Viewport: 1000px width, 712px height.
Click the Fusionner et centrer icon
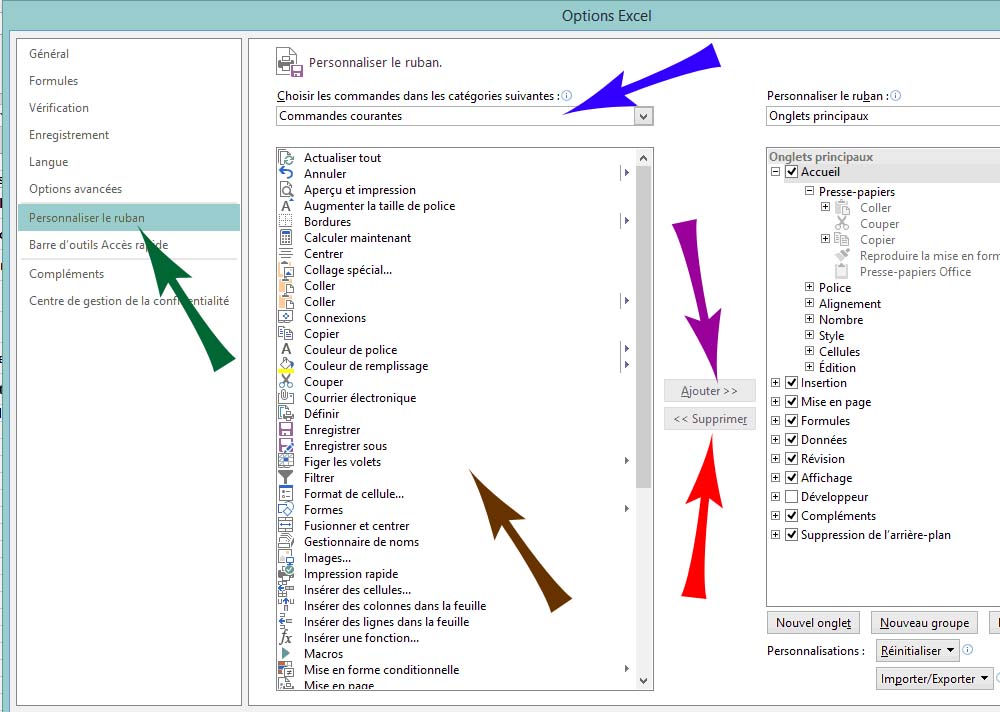286,526
